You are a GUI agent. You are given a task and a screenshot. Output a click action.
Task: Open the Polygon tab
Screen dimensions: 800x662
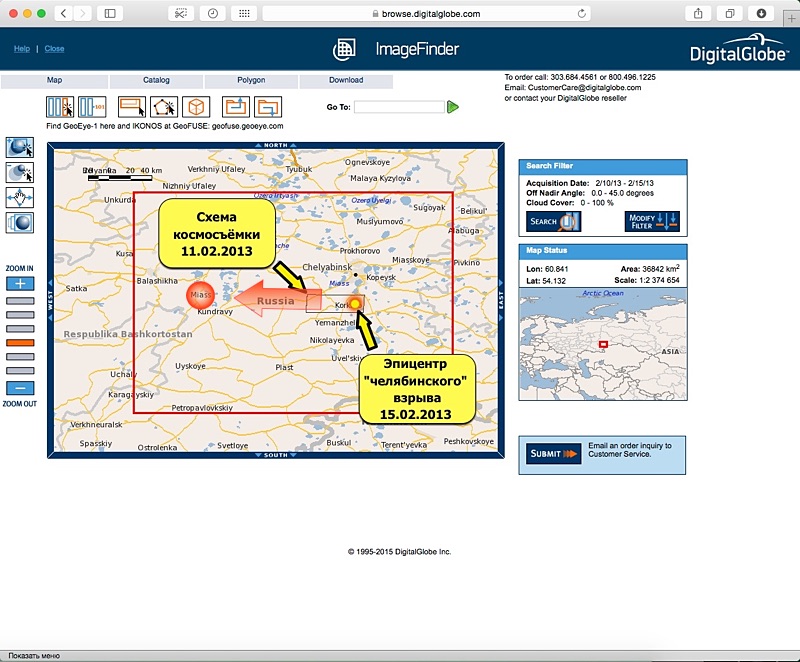[x=251, y=81]
